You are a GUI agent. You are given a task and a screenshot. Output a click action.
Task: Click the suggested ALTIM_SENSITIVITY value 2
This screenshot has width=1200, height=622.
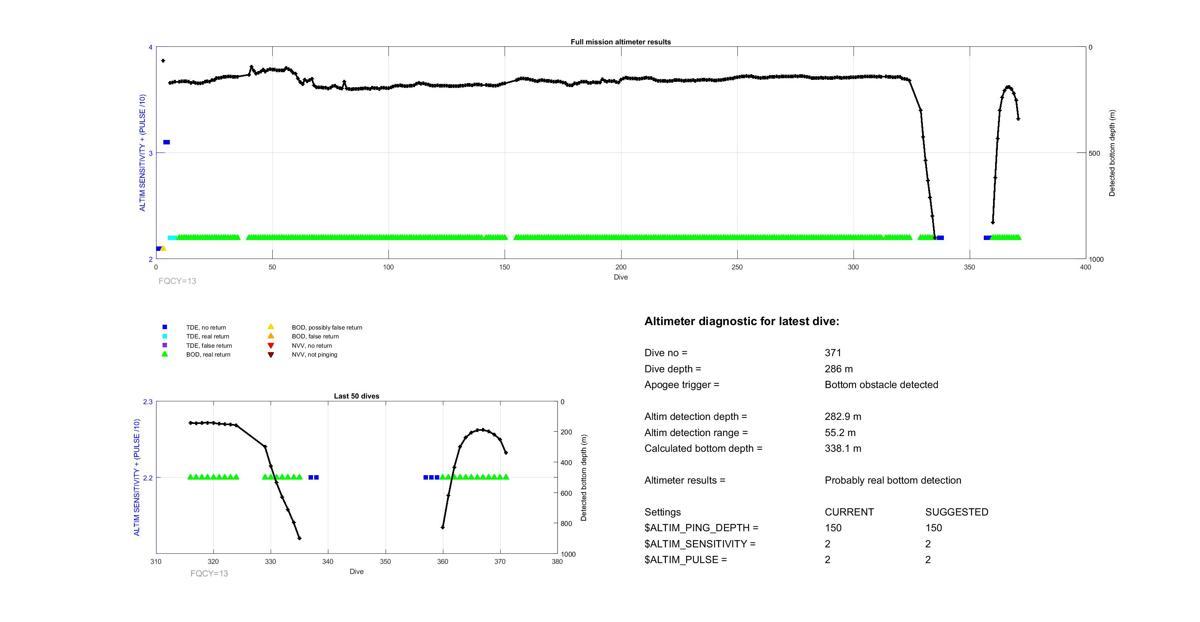[928, 544]
